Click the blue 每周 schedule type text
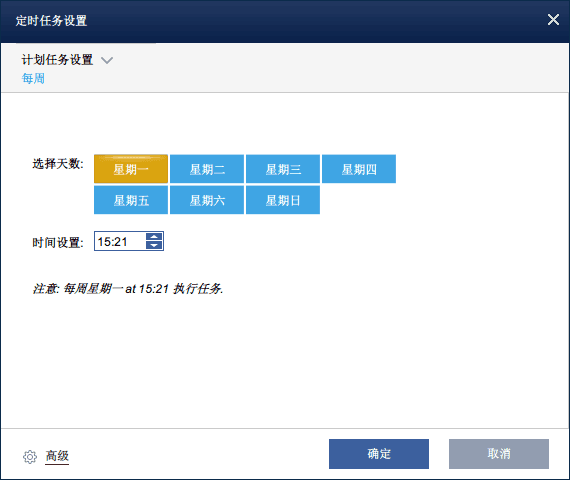Screen dimensions: 570x480 [x=33, y=78]
